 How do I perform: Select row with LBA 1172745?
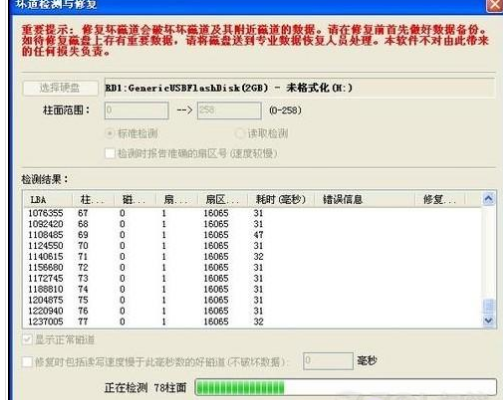(x=252, y=278)
